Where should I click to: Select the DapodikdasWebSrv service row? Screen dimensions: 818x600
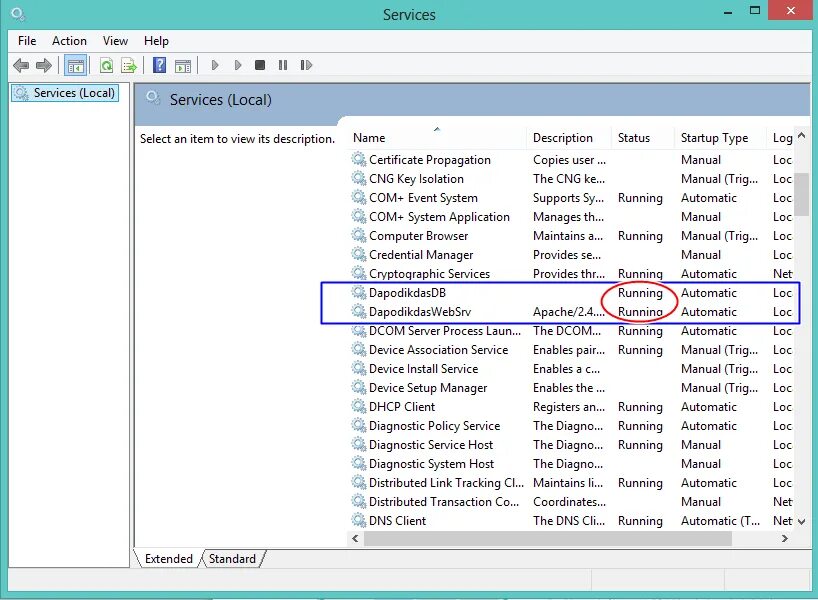pyautogui.click(x=571, y=311)
